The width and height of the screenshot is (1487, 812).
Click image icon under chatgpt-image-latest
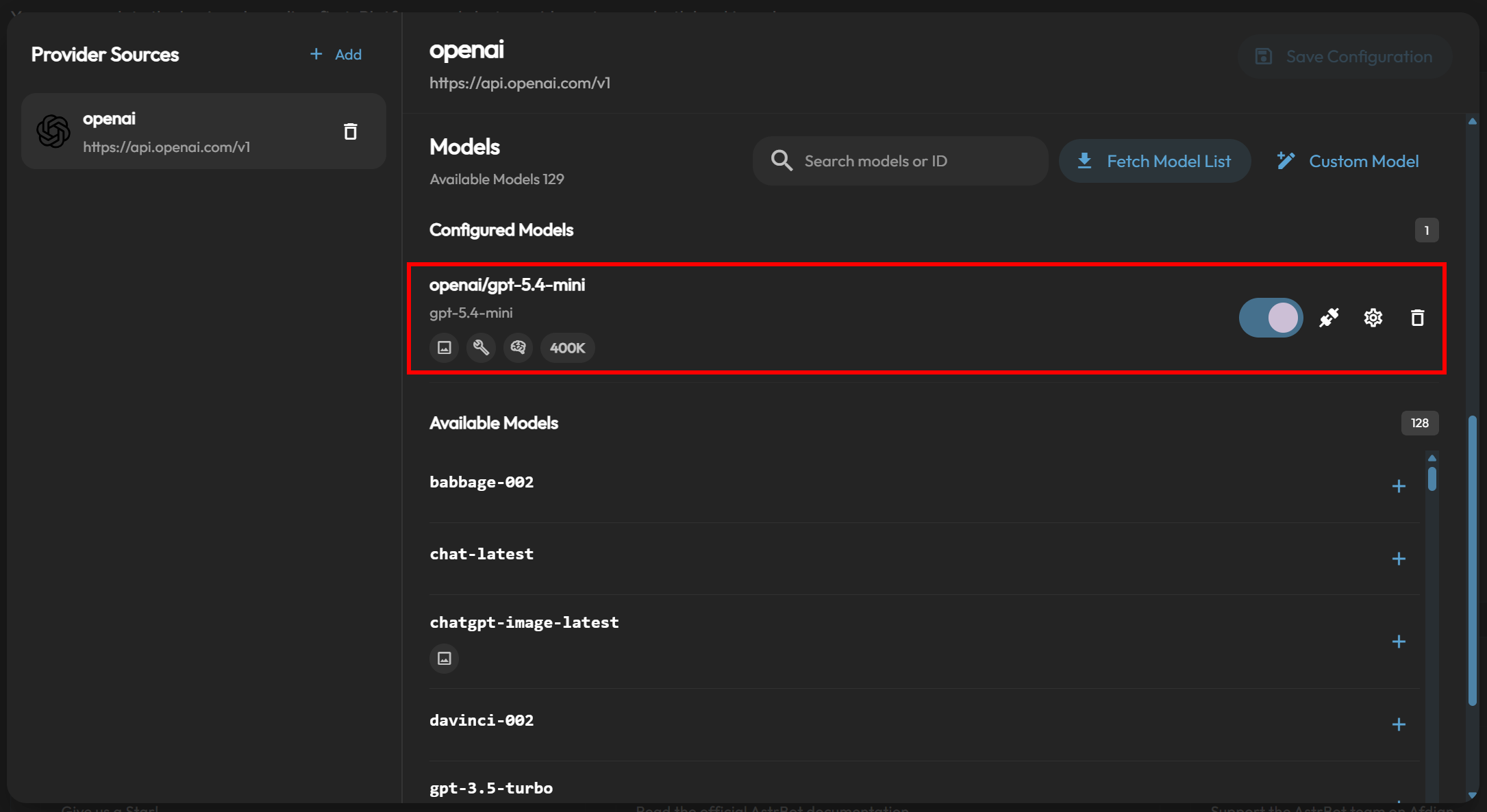[x=444, y=659]
